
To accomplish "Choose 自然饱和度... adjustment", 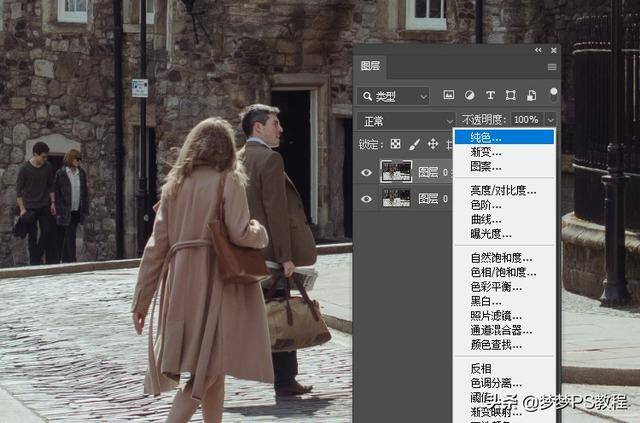I will (x=504, y=258).
